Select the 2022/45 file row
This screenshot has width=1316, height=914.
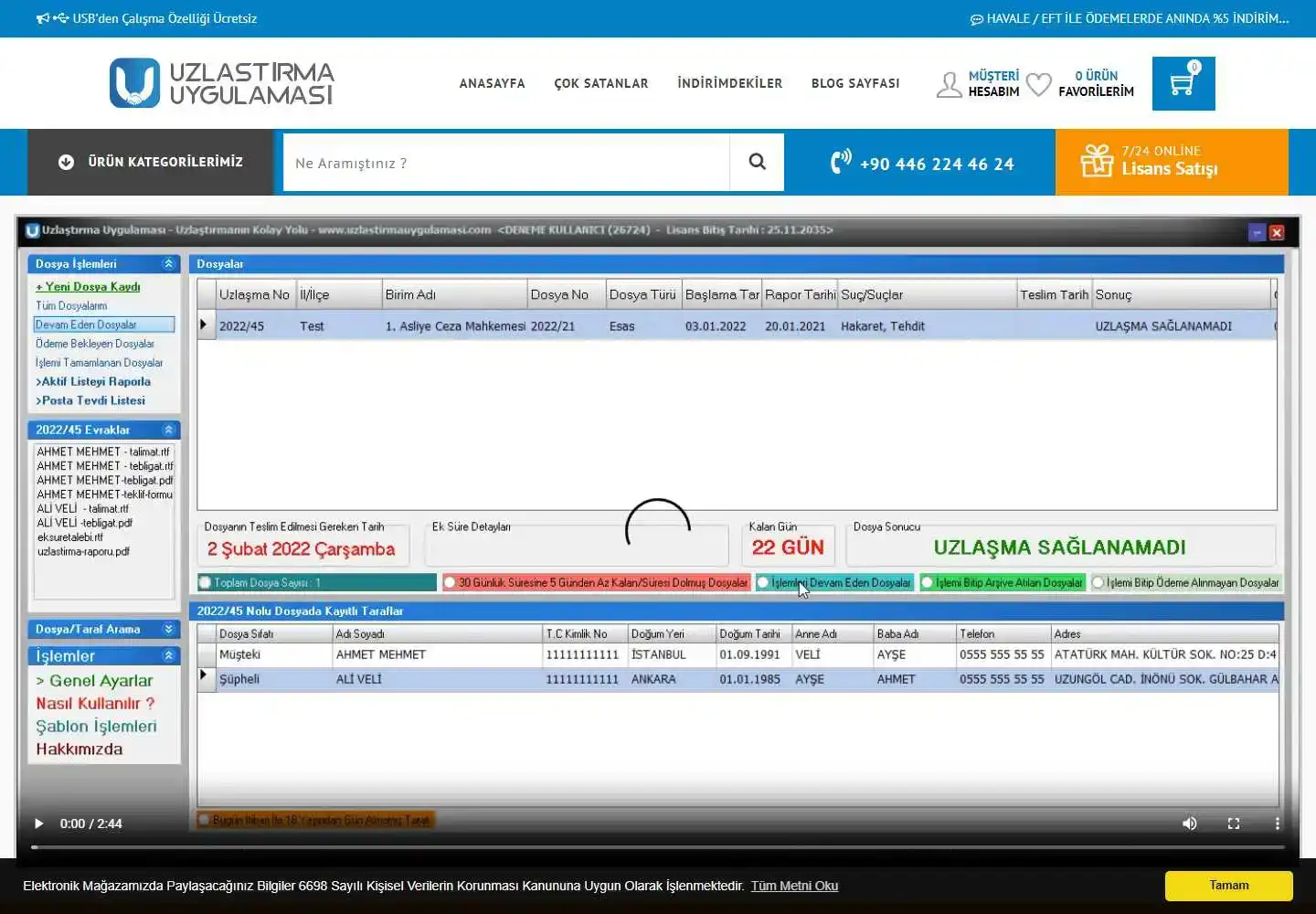coord(738,325)
